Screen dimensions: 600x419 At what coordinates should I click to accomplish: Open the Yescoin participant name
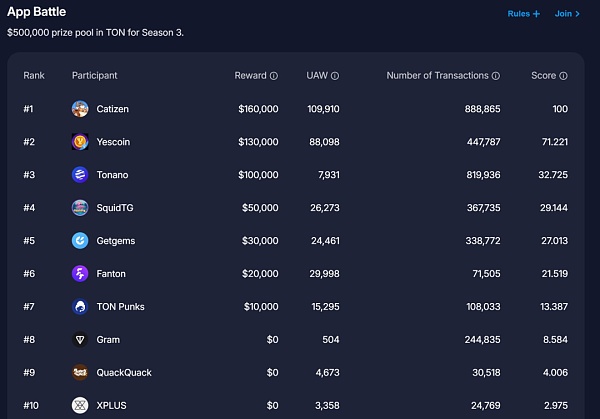113,141
